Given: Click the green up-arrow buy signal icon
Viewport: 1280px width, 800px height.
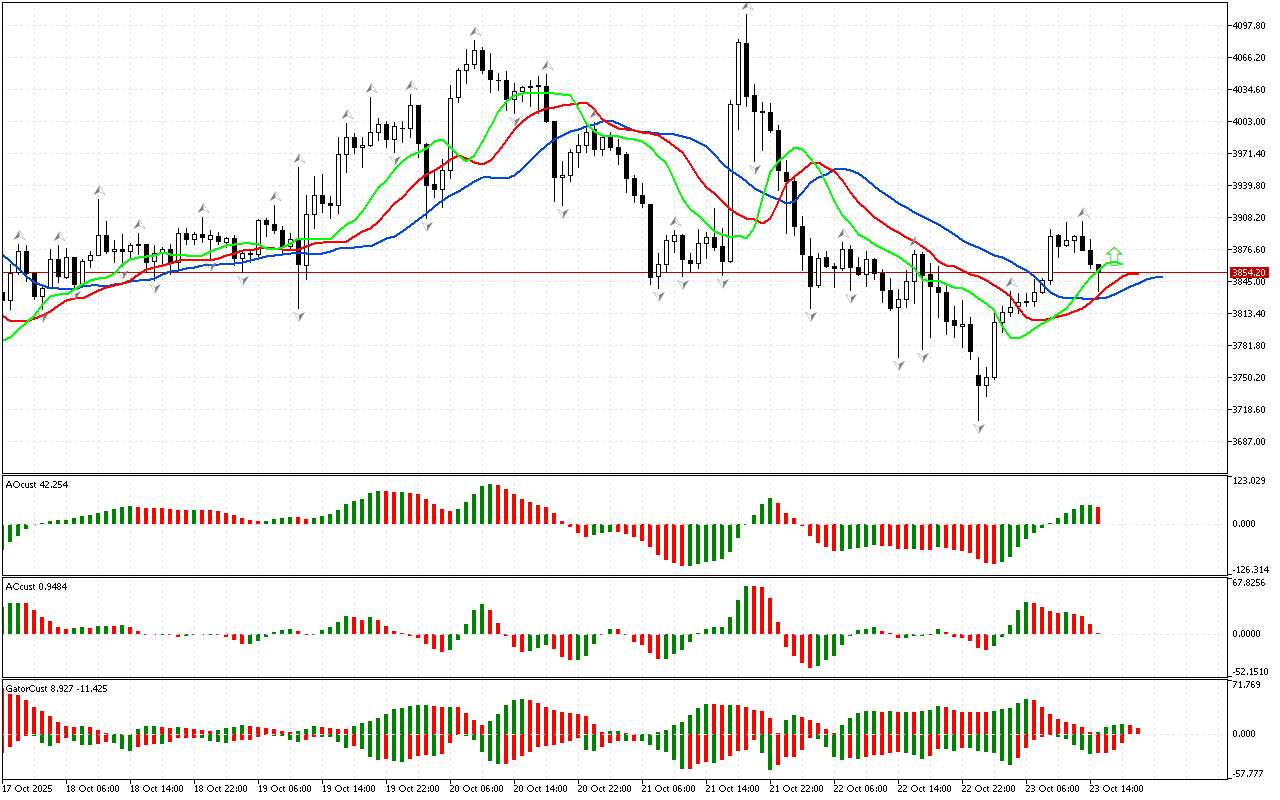Looking at the screenshot, I should pyautogui.click(x=1114, y=256).
